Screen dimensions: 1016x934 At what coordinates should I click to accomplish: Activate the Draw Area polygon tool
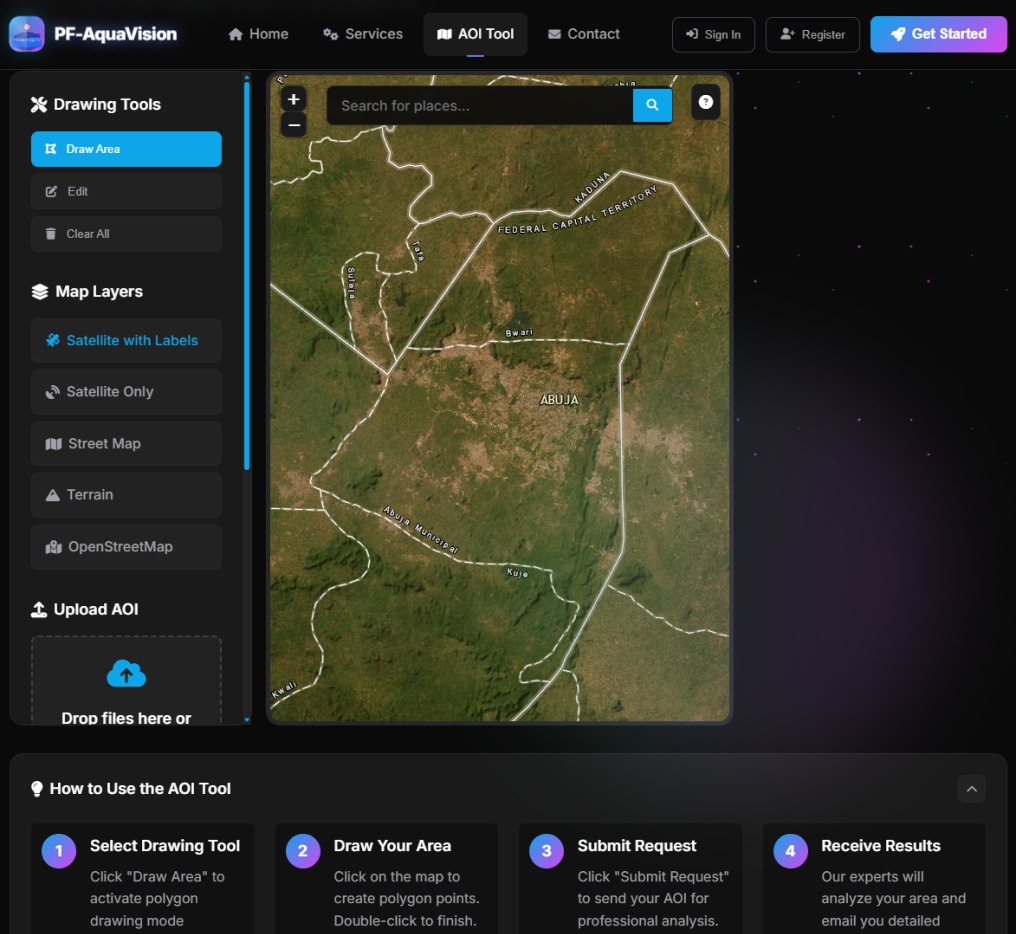(x=126, y=149)
